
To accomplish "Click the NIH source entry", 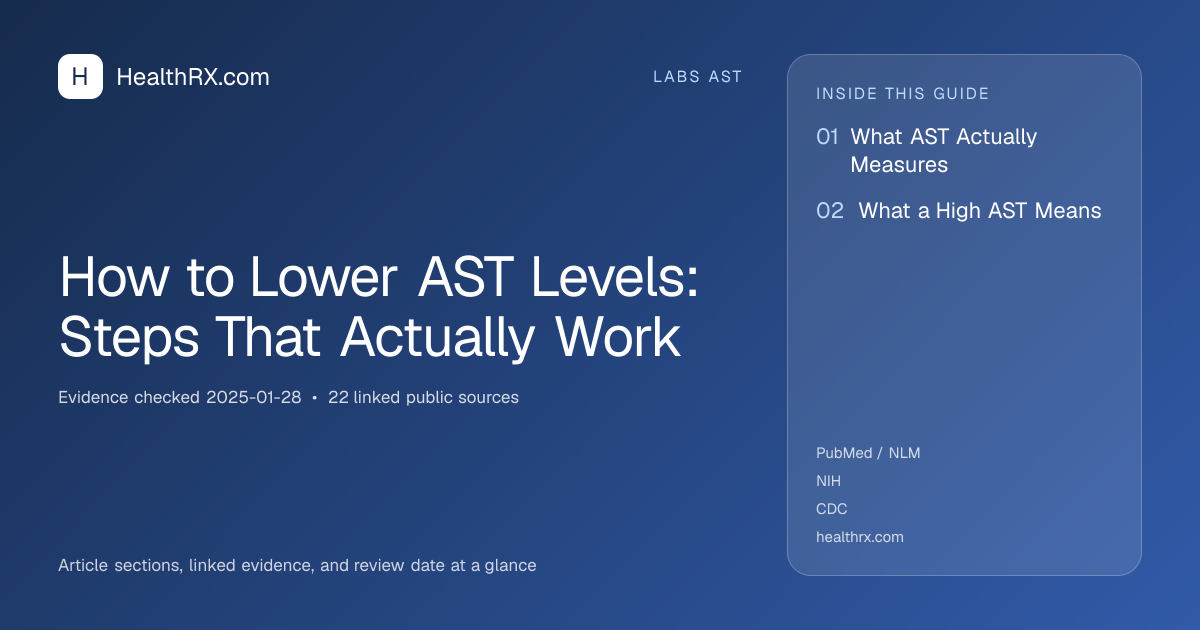I will click(829, 481).
